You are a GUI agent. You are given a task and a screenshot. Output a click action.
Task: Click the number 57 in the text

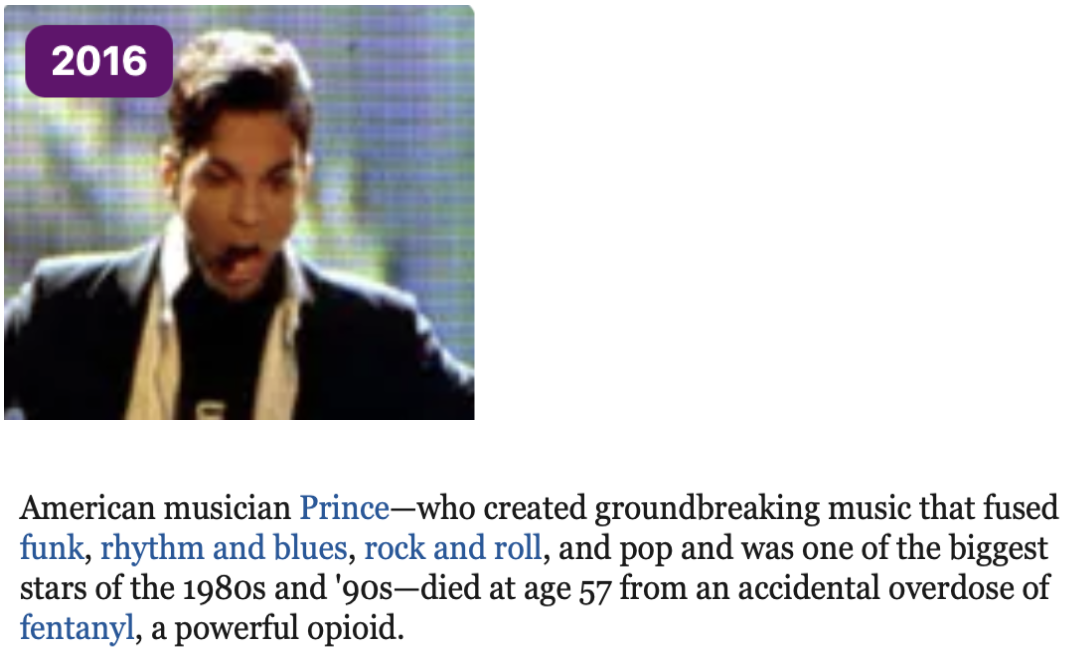pyautogui.click(x=592, y=588)
